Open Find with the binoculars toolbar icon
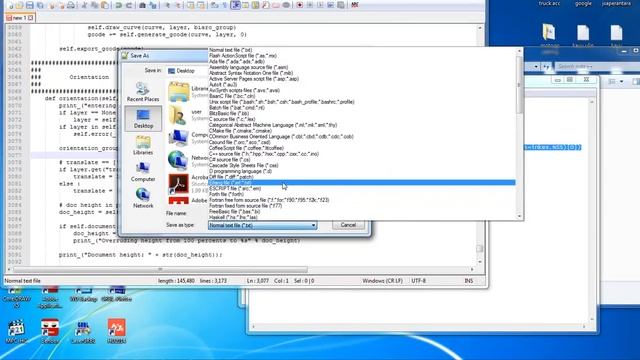Image resolution: width=640 pixels, height=360 pixels. 142,5
